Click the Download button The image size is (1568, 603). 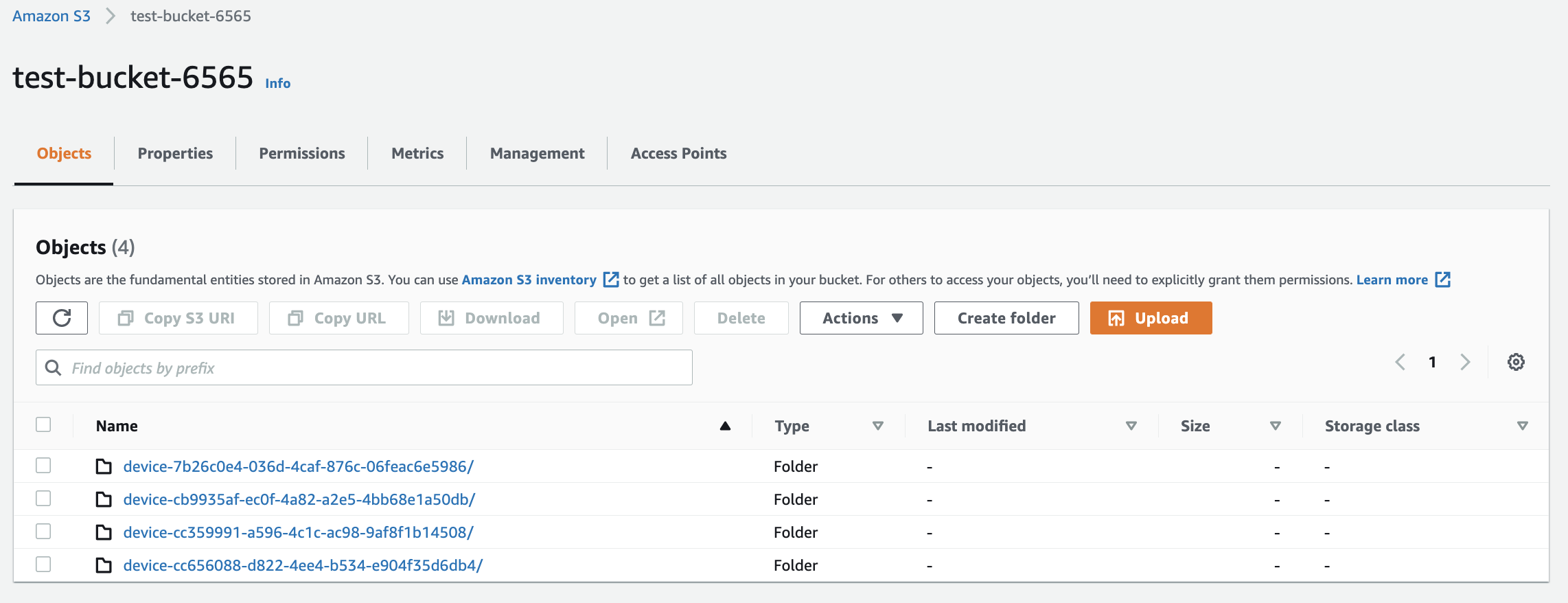point(492,318)
